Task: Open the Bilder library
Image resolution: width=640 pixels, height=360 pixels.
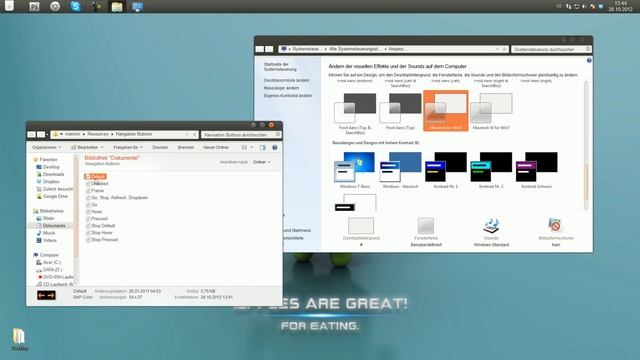Action: click(x=48, y=218)
